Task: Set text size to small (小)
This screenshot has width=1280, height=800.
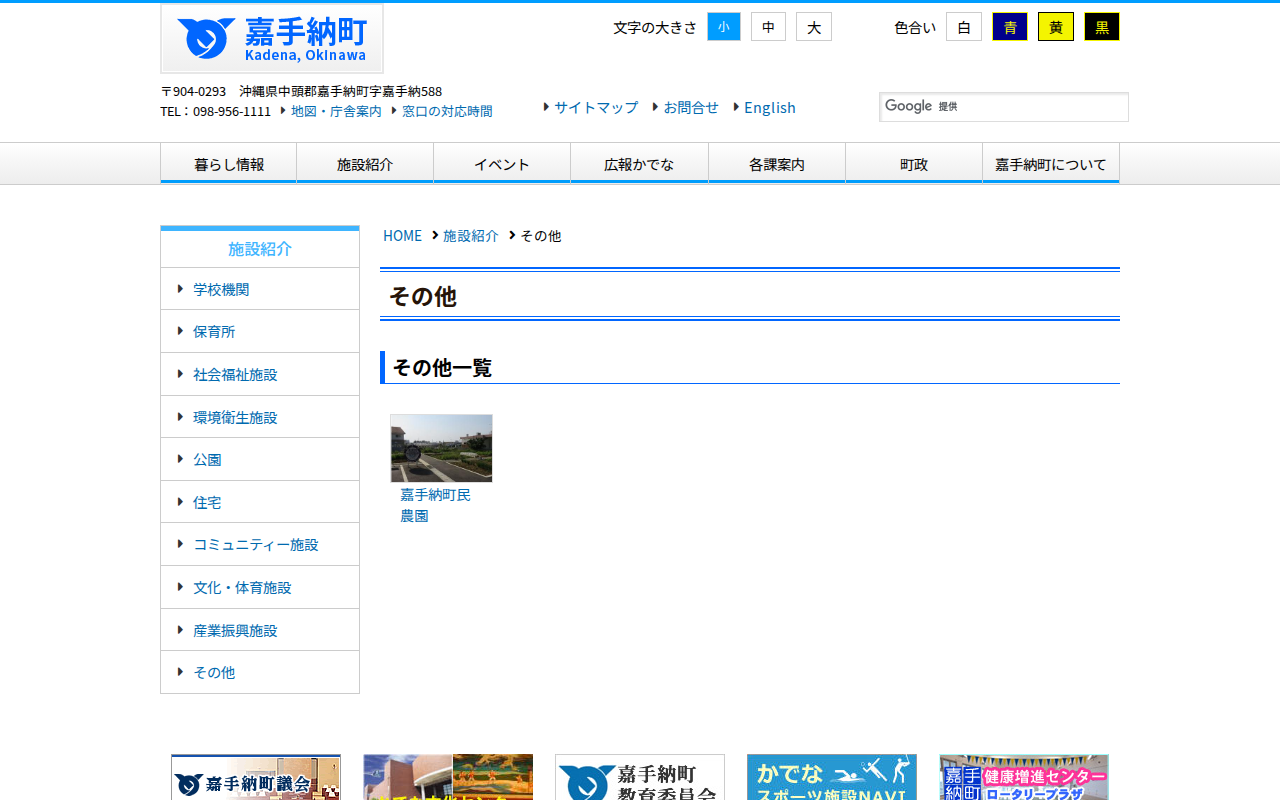Action: pyautogui.click(x=723, y=27)
